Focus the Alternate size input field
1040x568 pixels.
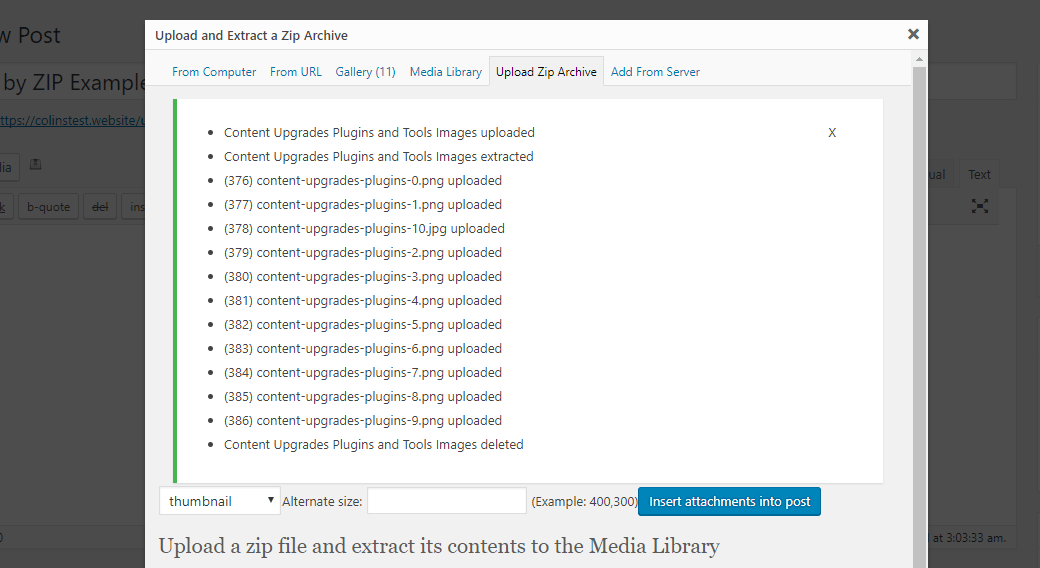click(x=446, y=501)
